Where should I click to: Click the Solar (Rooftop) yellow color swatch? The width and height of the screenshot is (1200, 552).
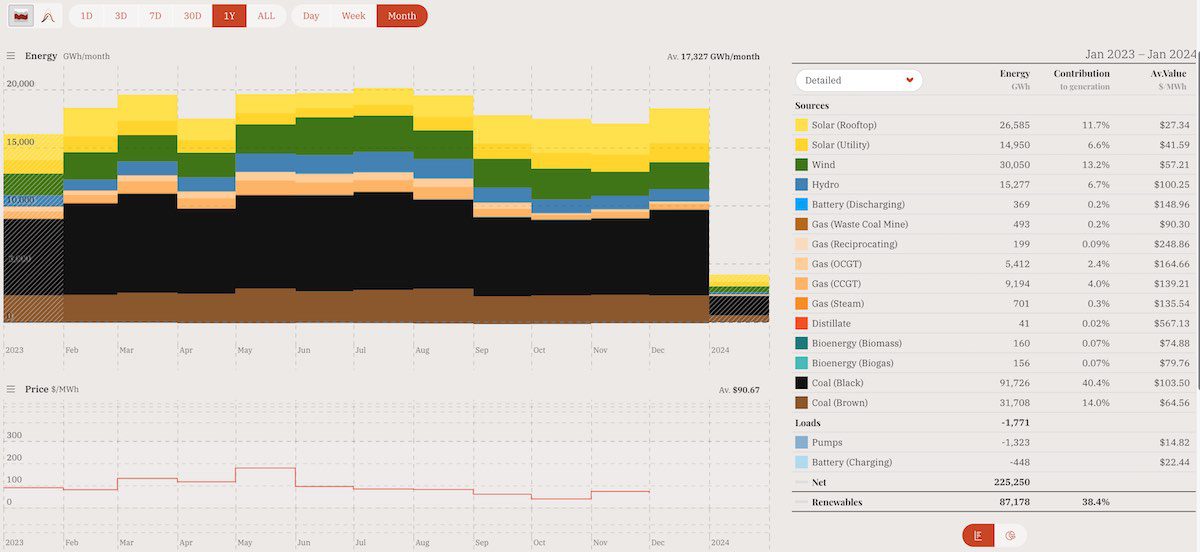pyautogui.click(x=802, y=125)
